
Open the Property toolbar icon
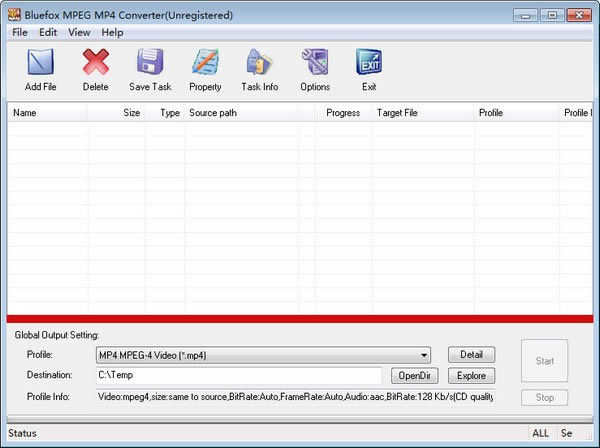tap(205, 62)
